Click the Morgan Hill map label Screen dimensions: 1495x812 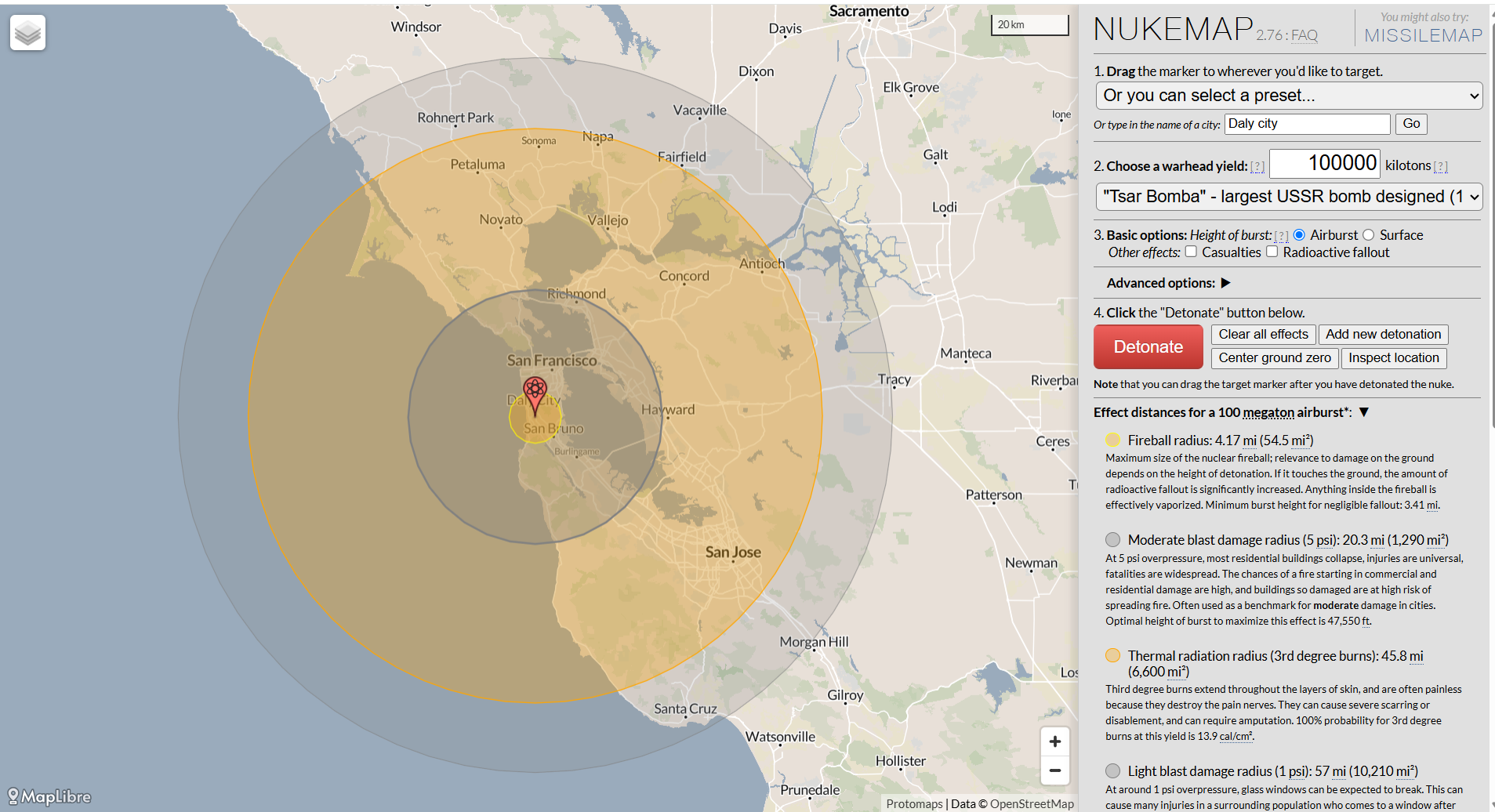[x=814, y=642]
